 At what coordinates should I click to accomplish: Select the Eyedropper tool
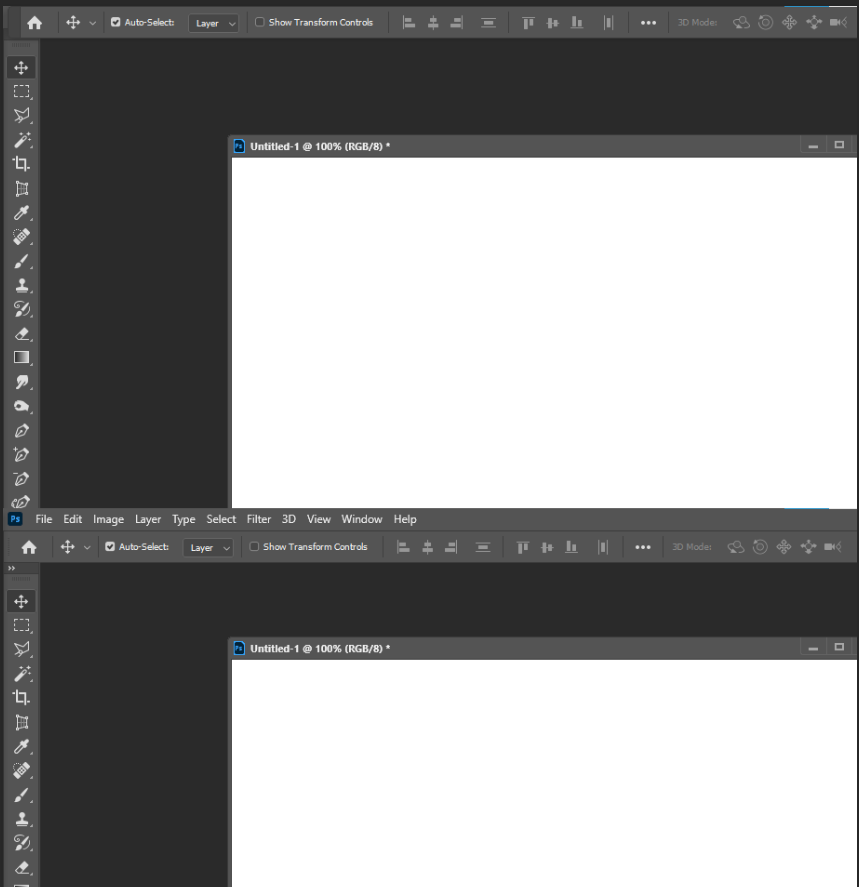(22, 212)
